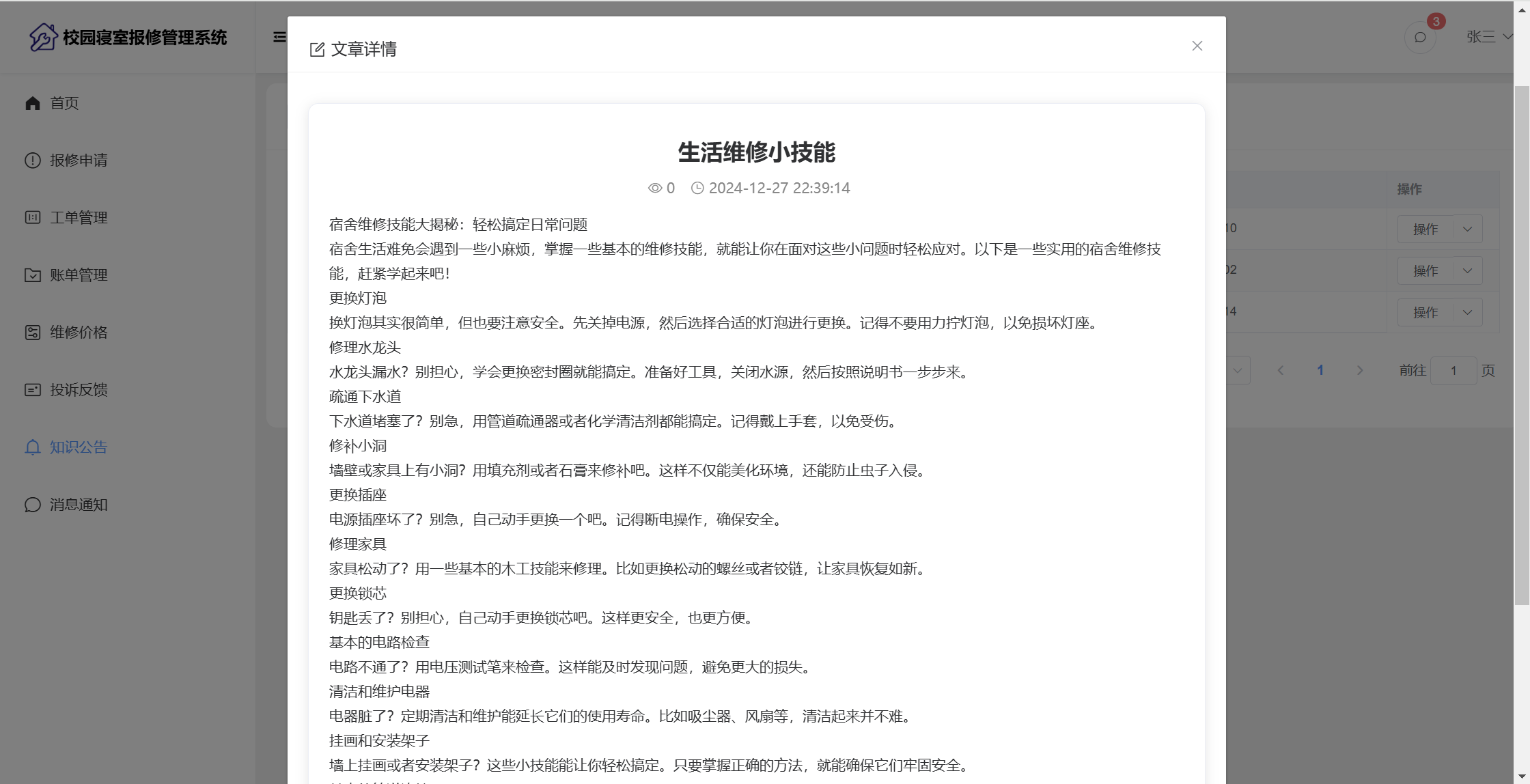Close the 文章详情 dialog

(1197, 46)
